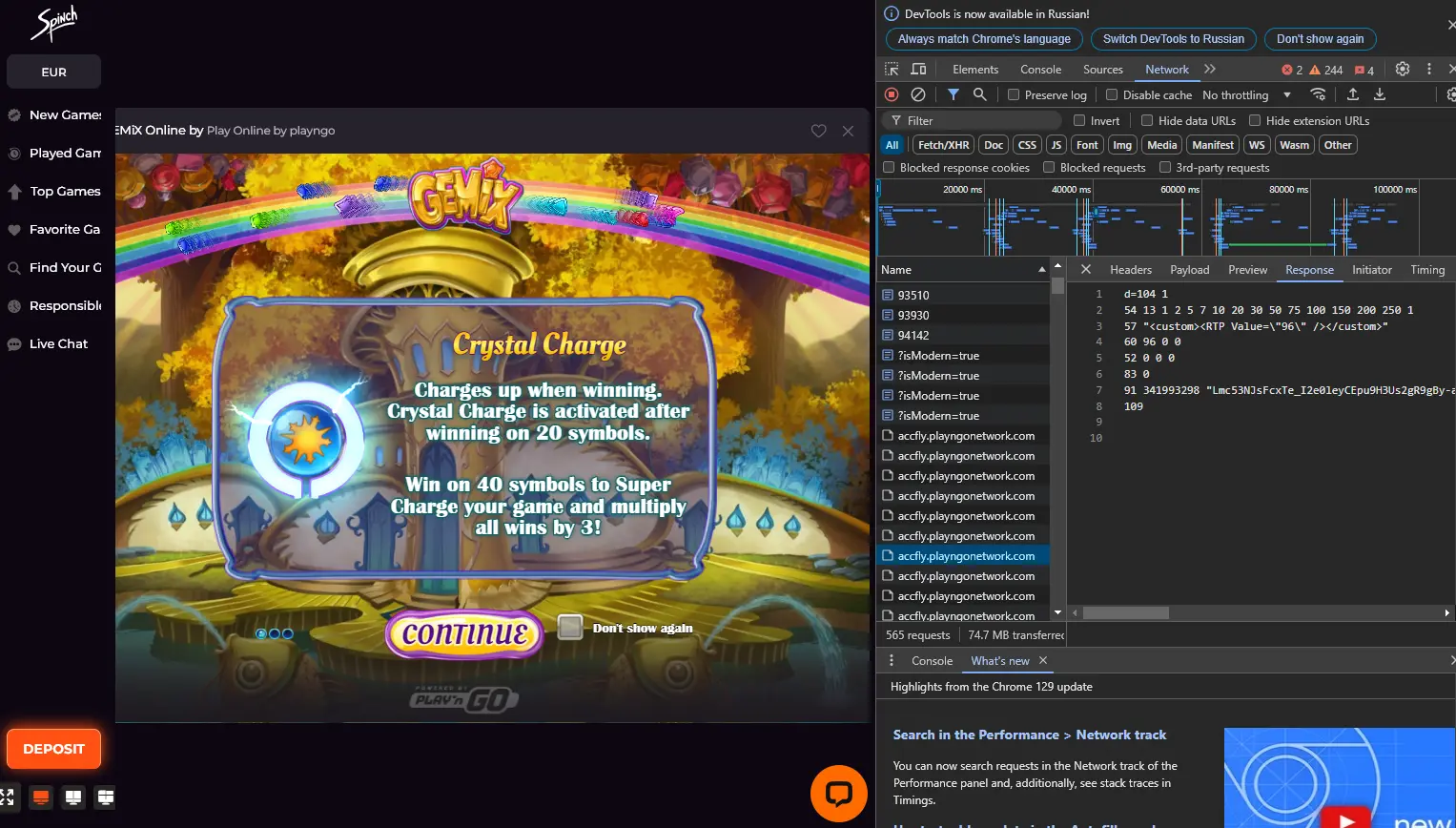Image resolution: width=1456 pixels, height=828 pixels.
Task: Close the request details pane
Action: pyautogui.click(x=1085, y=270)
